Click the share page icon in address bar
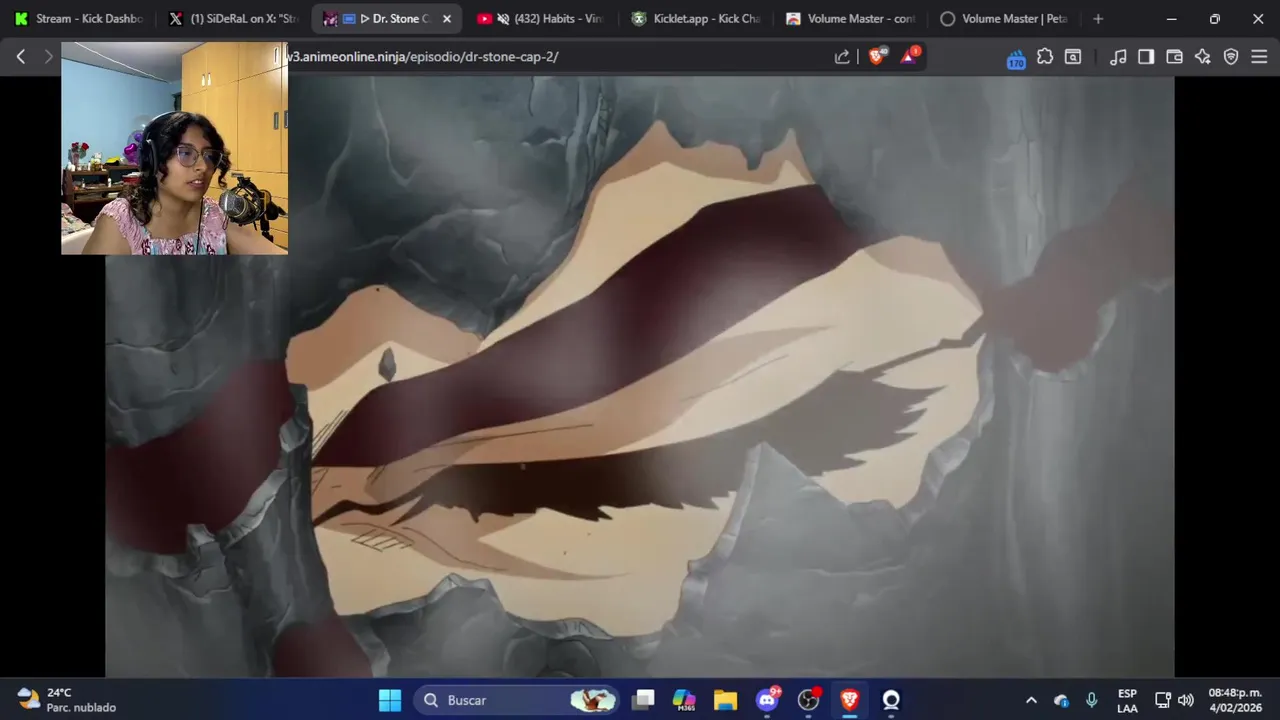 pyautogui.click(x=842, y=57)
